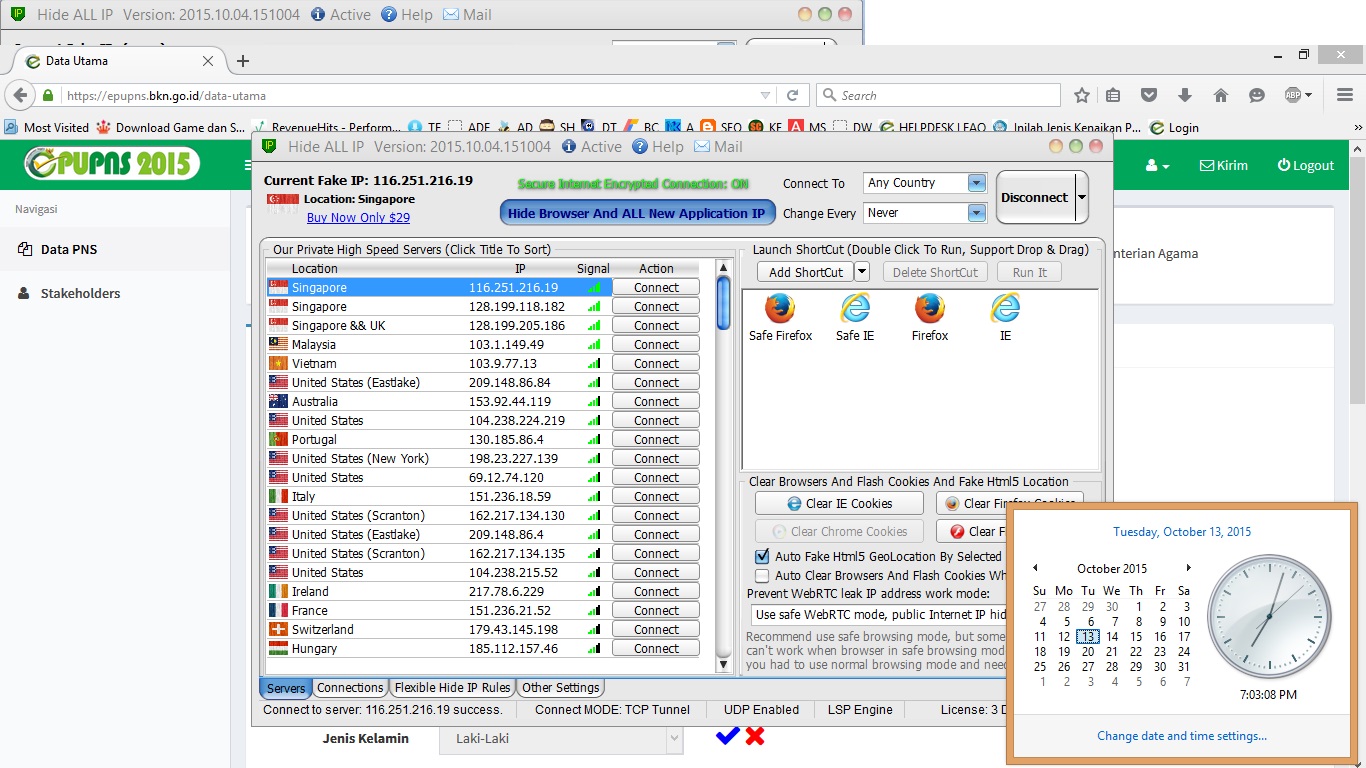Click the server list scrollbar thumb
1366x768 pixels.
click(724, 303)
